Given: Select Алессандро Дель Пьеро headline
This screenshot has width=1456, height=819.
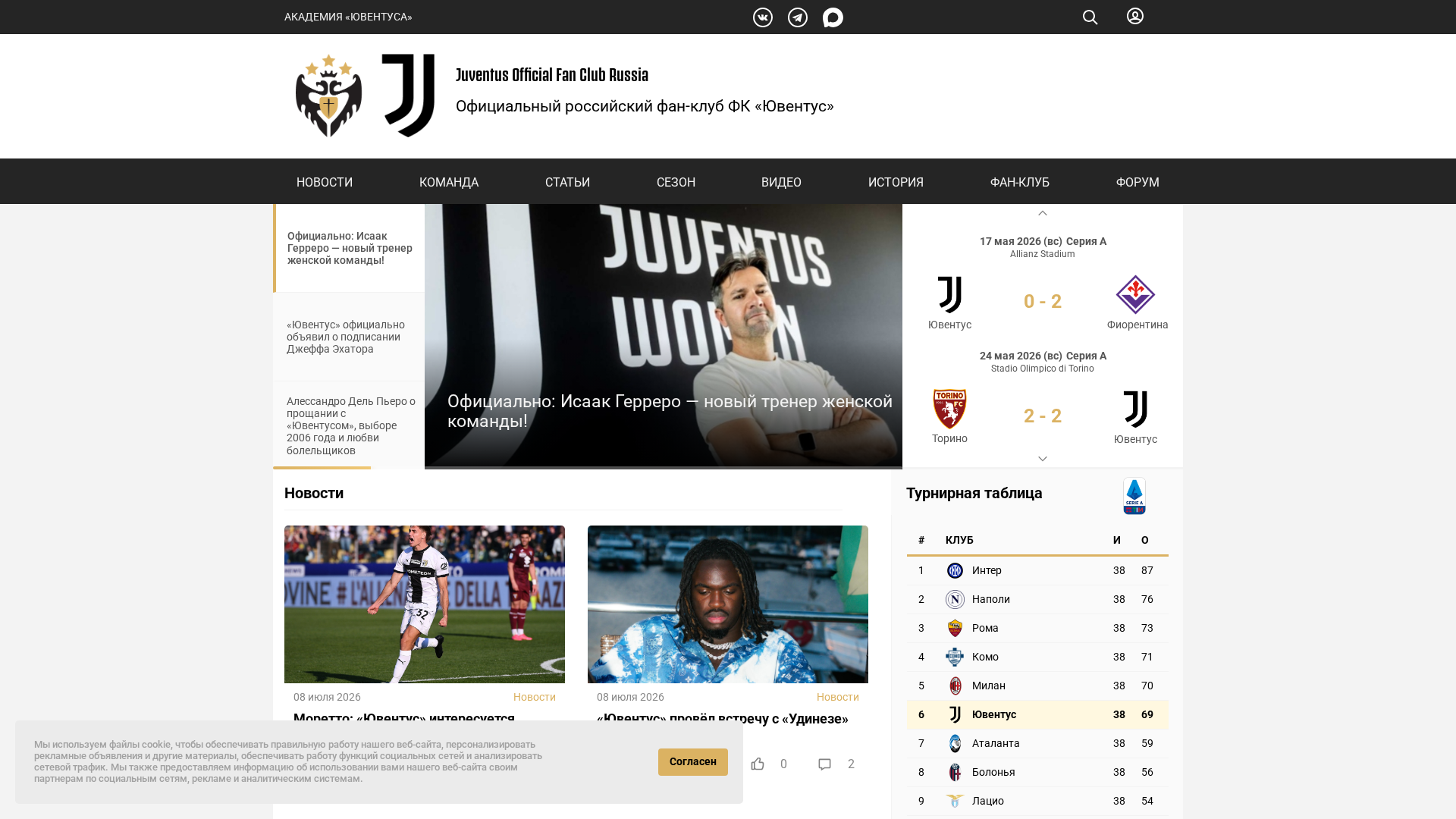Looking at the screenshot, I should 351,425.
